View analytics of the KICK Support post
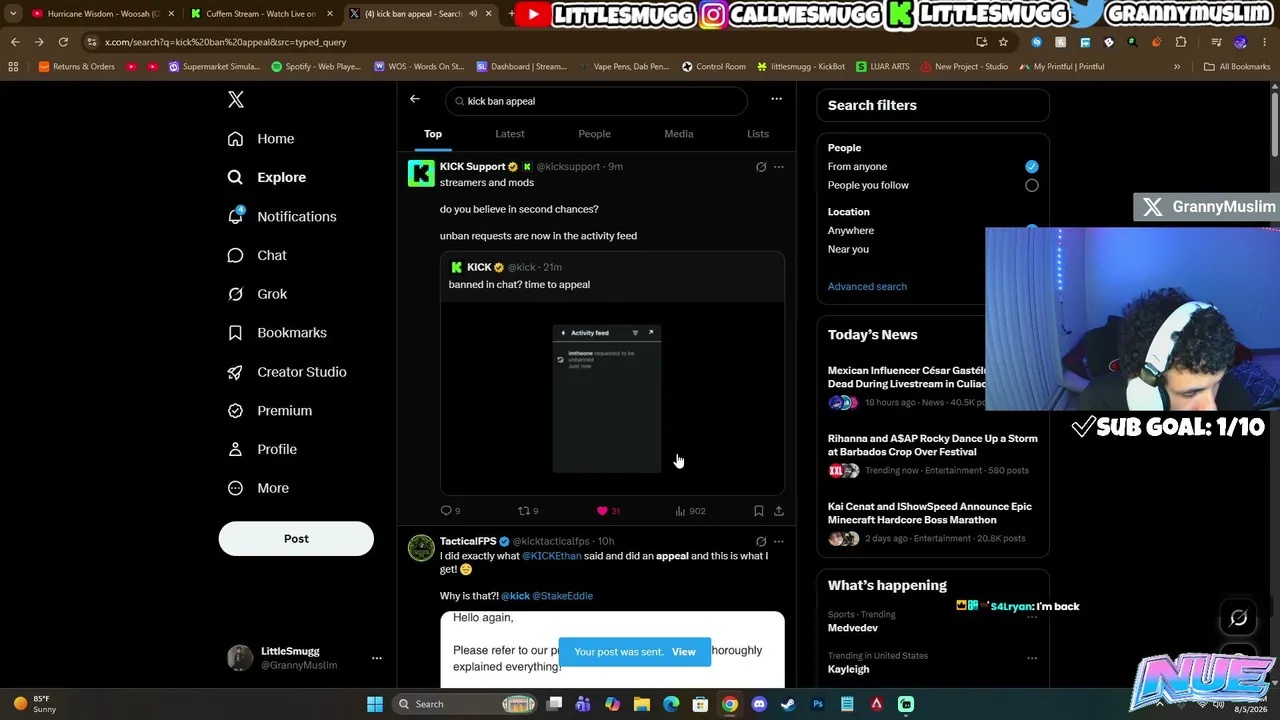This screenshot has height=720, width=1280. click(x=690, y=511)
